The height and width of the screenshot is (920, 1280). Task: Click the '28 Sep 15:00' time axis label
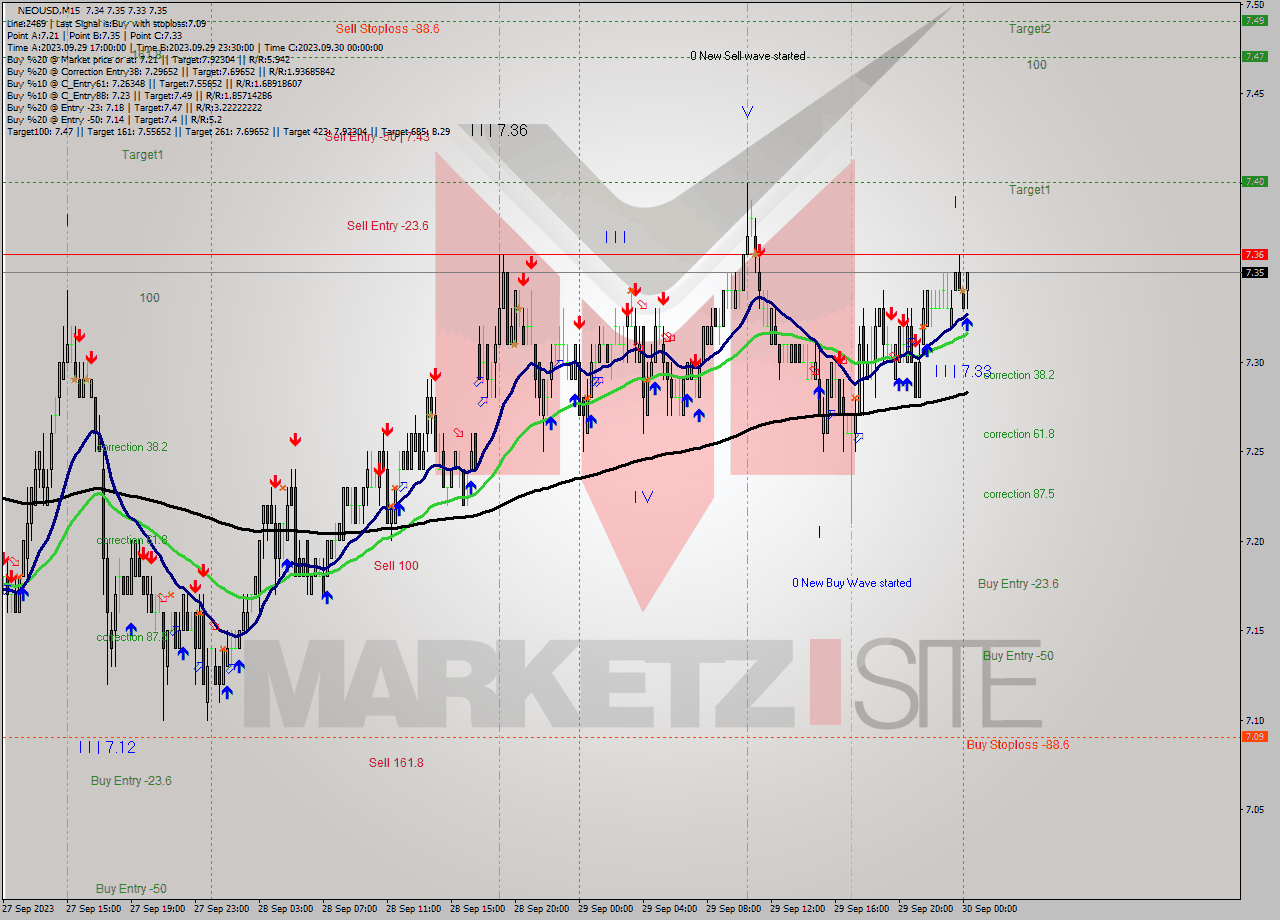[477, 909]
